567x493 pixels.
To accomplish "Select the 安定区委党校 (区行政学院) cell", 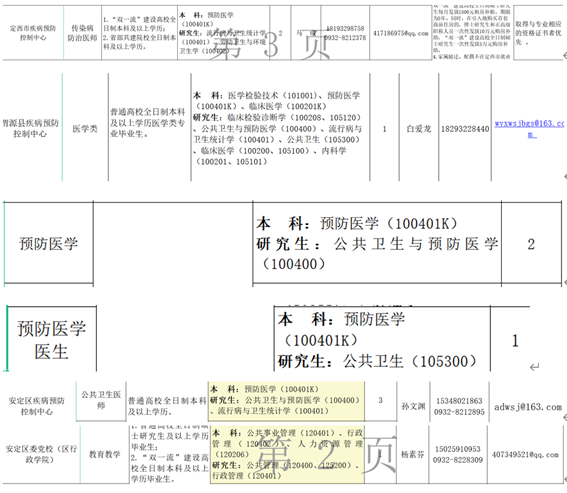I will (41, 454).
